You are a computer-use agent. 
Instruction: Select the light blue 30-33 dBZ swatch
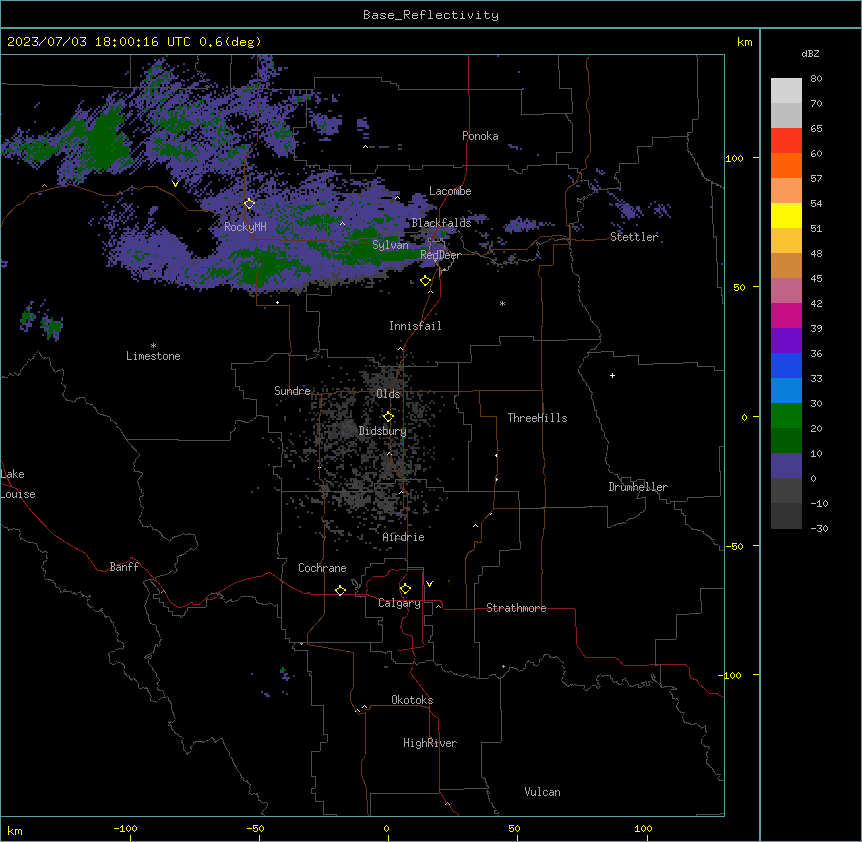[x=786, y=391]
